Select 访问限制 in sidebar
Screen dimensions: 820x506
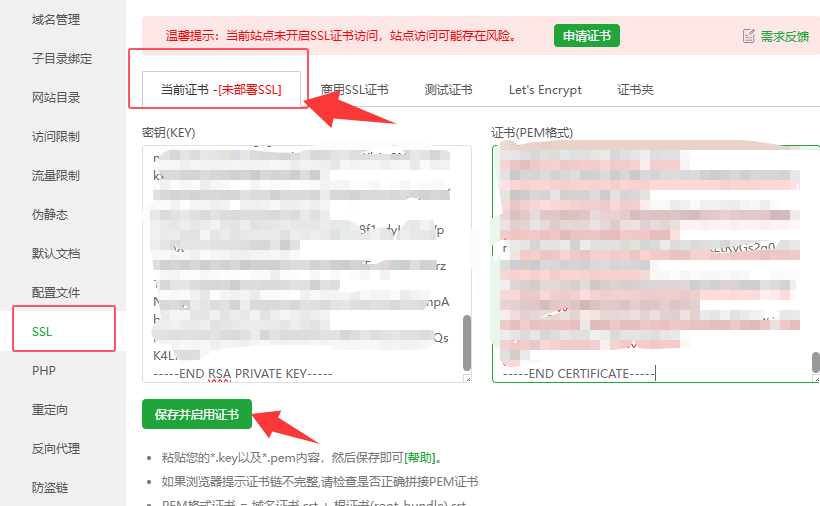coord(56,136)
